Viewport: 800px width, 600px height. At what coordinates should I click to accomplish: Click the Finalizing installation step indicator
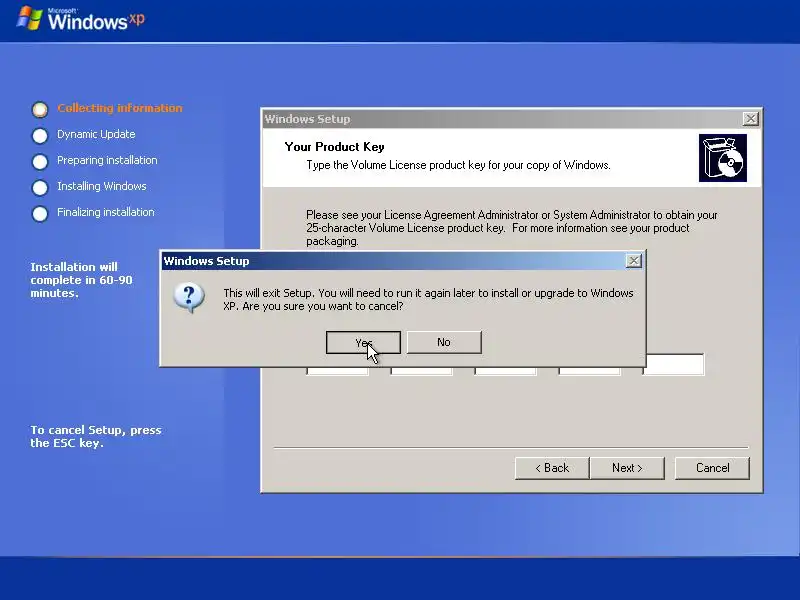(x=40, y=213)
